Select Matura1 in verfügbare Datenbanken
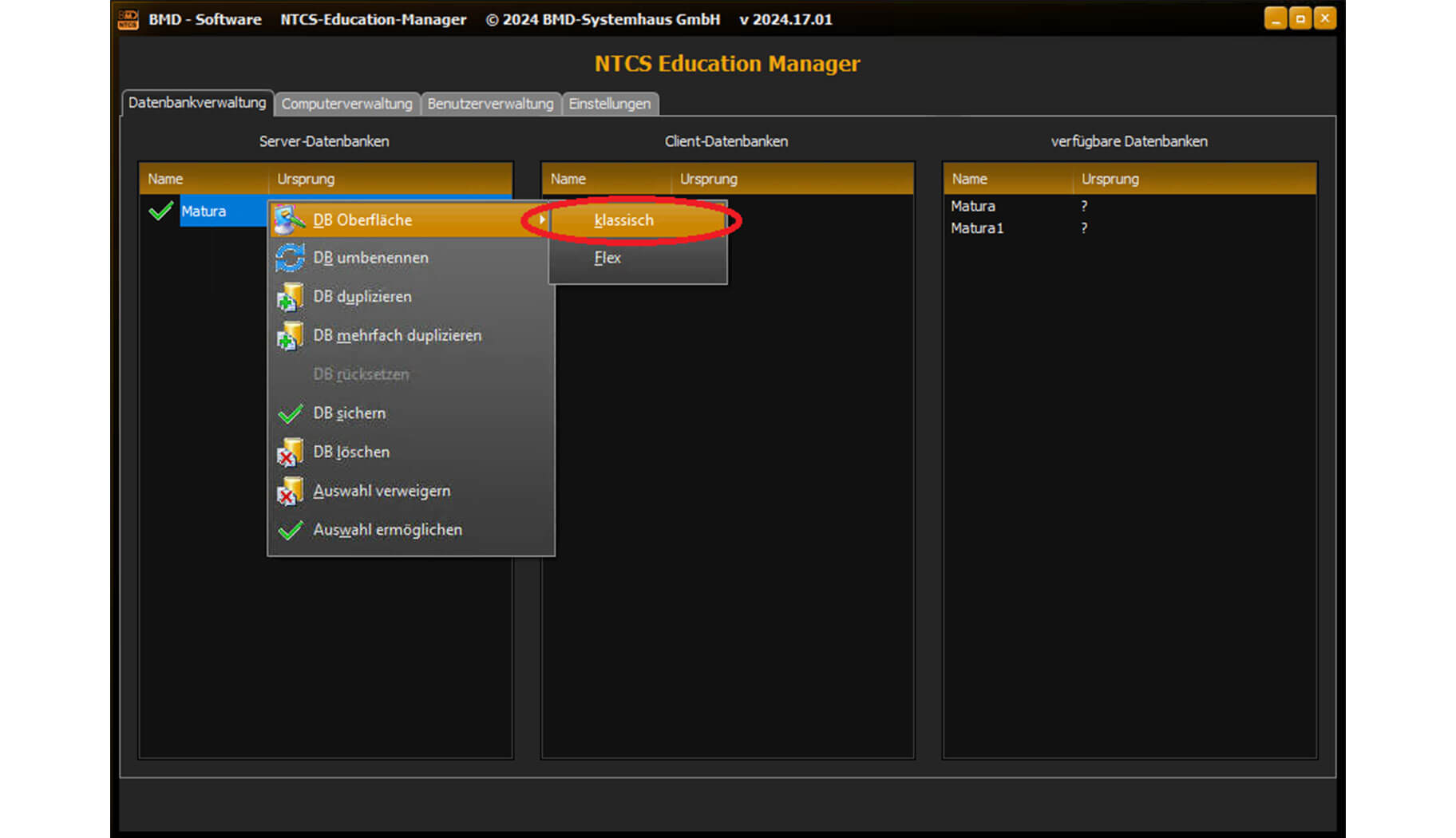The width and height of the screenshot is (1456, 838). 976,228
